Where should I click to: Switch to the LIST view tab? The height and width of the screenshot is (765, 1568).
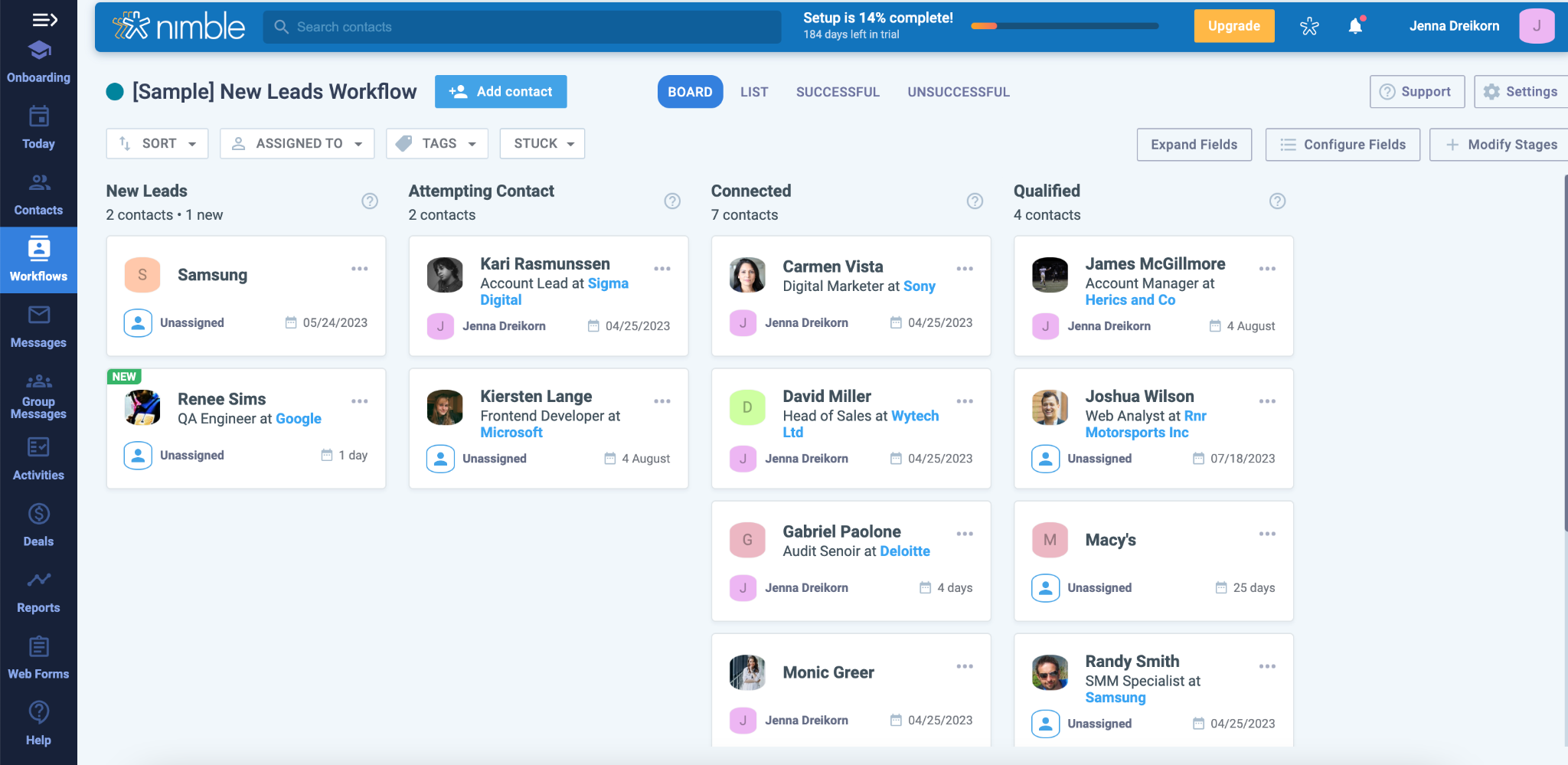(x=753, y=92)
